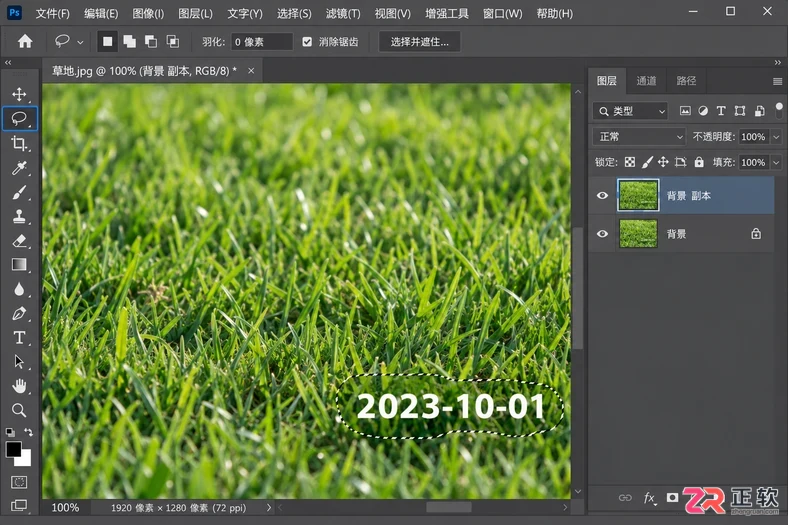This screenshot has width=788, height=525.
Task: Toggle visibility of the 背景 layer
Action: (602, 234)
